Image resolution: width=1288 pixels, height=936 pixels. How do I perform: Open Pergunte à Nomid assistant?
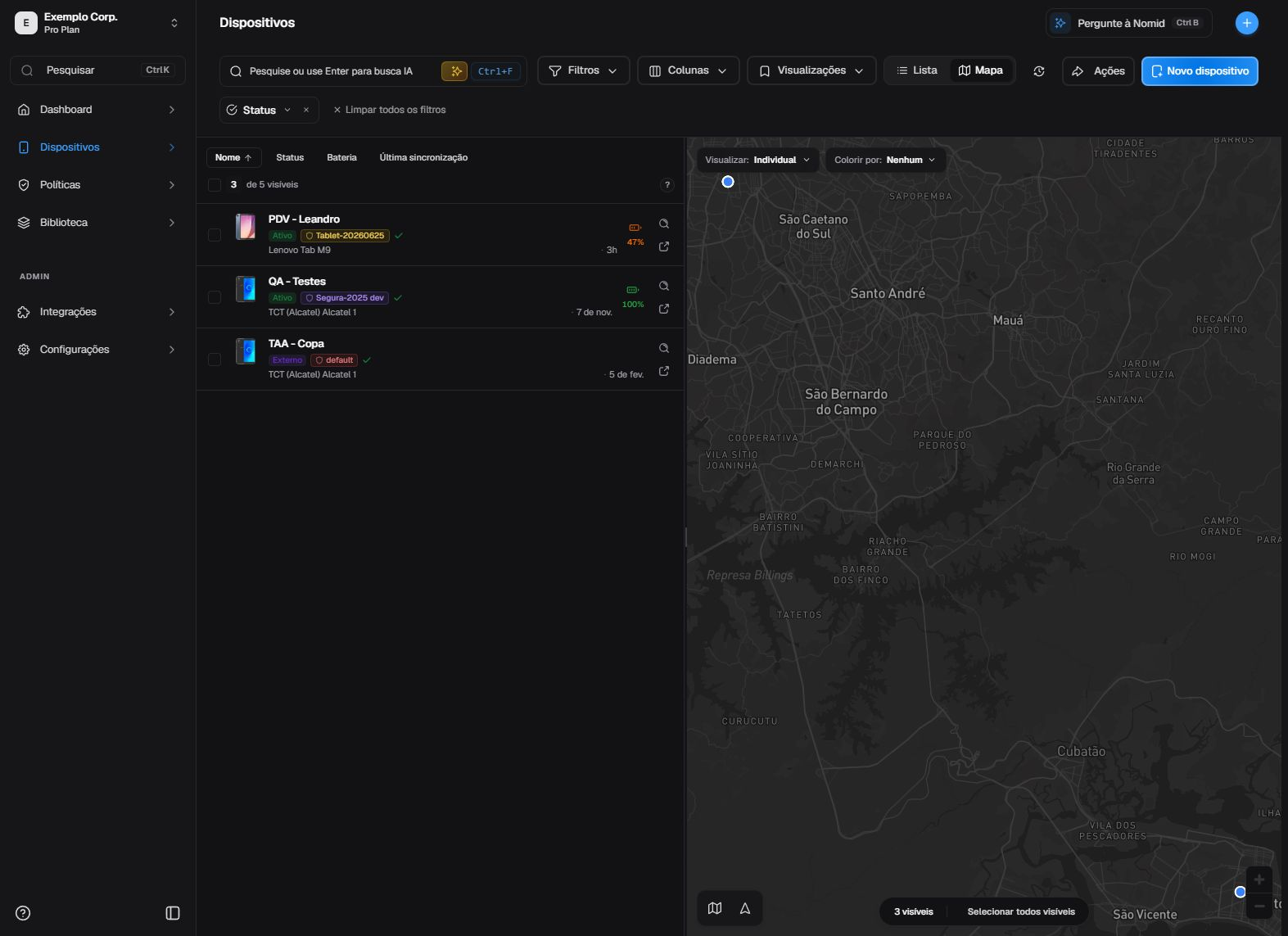click(x=1128, y=23)
